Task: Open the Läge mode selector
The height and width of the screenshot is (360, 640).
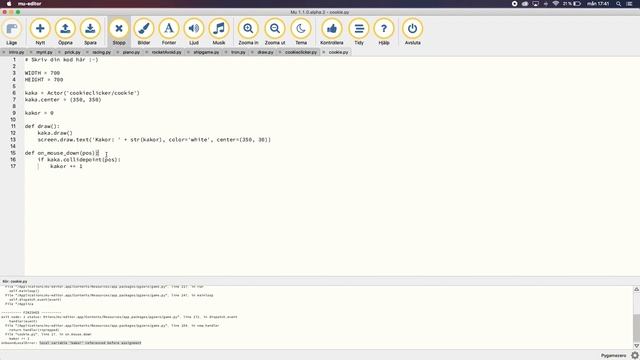Action: 11,31
